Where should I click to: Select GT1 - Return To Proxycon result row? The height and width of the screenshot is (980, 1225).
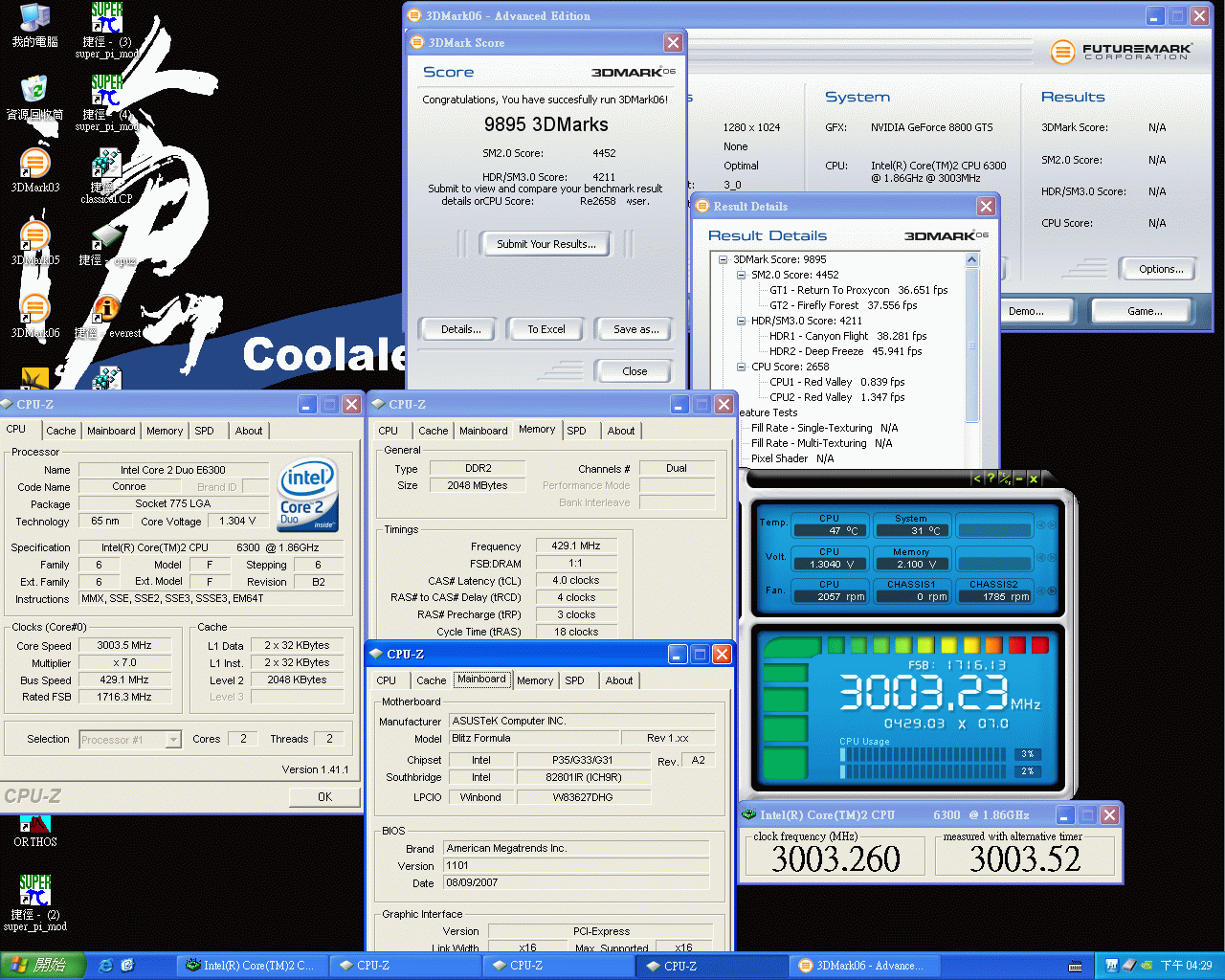click(x=858, y=290)
